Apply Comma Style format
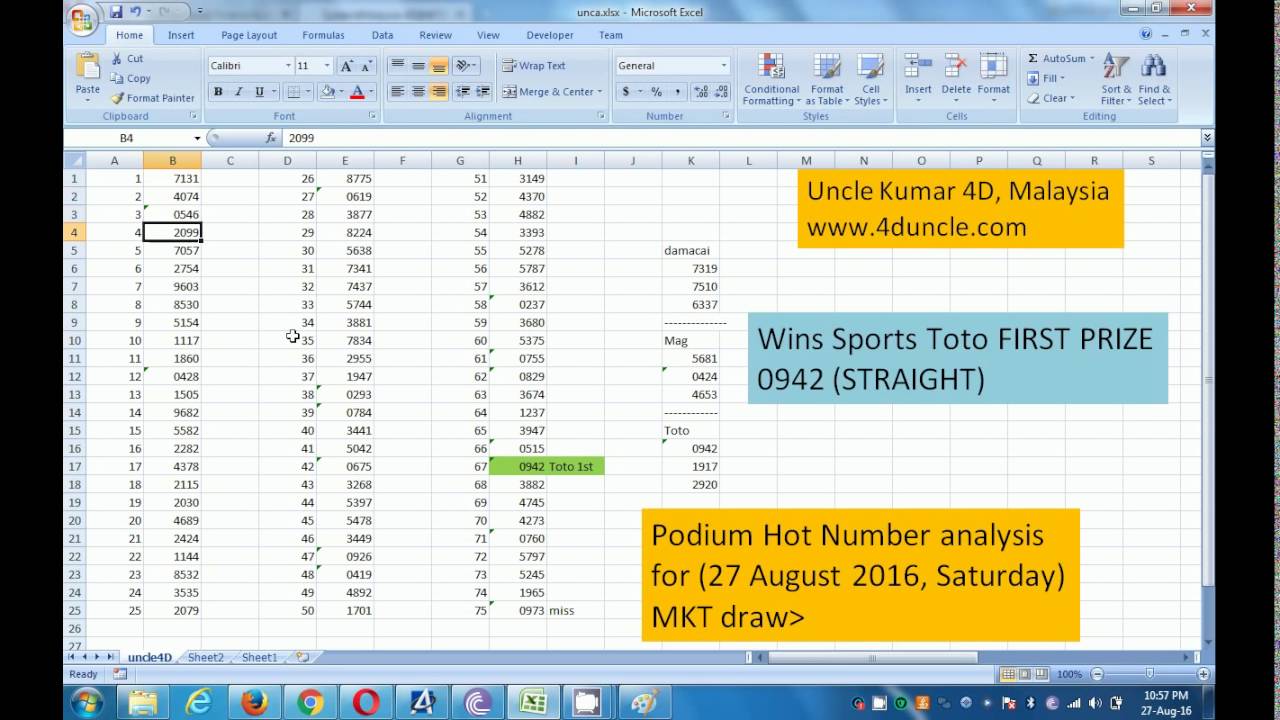This screenshot has height=720, width=1280. click(x=677, y=92)
